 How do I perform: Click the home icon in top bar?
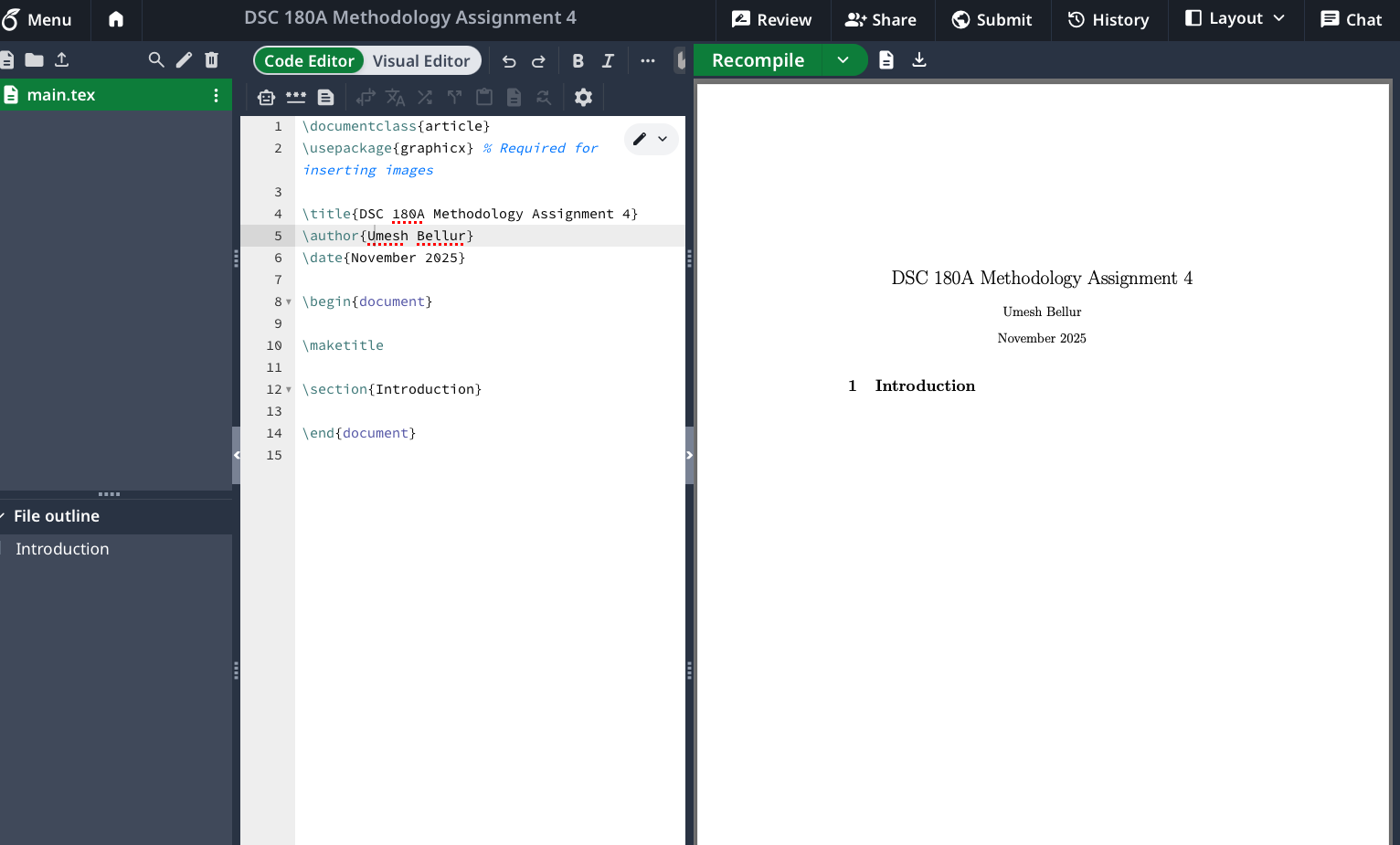click(x=116, y=19)
